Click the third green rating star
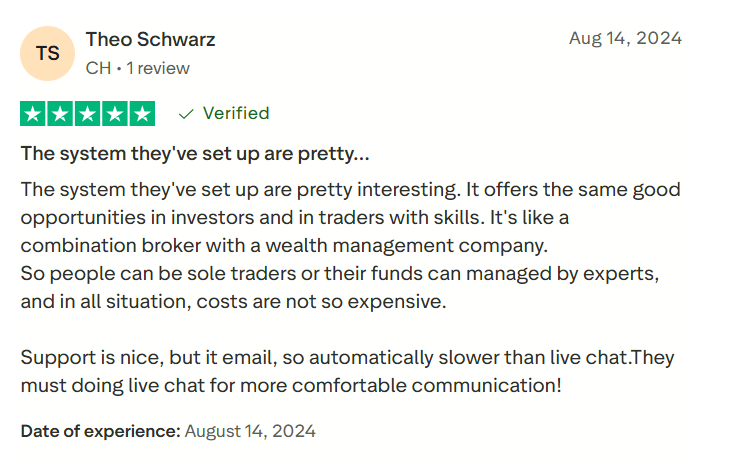 88,114
